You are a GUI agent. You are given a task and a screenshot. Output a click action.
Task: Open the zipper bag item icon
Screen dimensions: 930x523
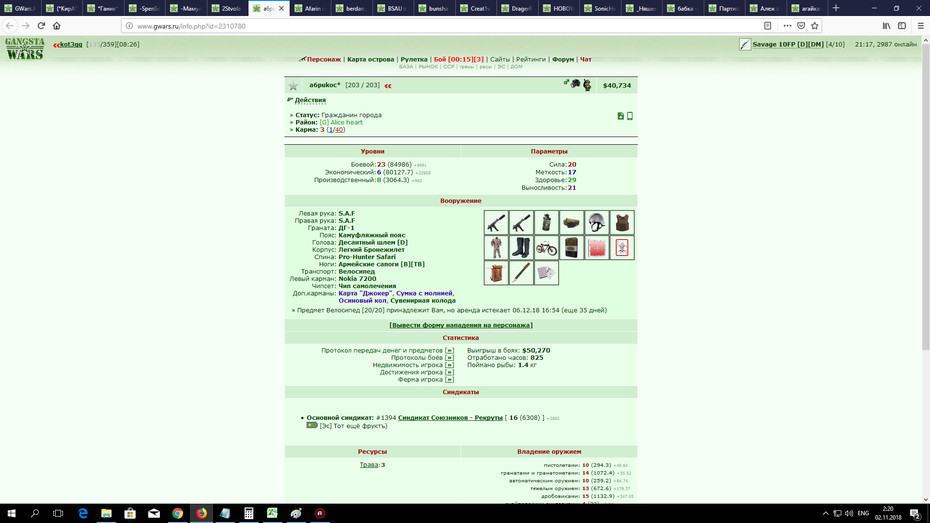coord(496,273)
